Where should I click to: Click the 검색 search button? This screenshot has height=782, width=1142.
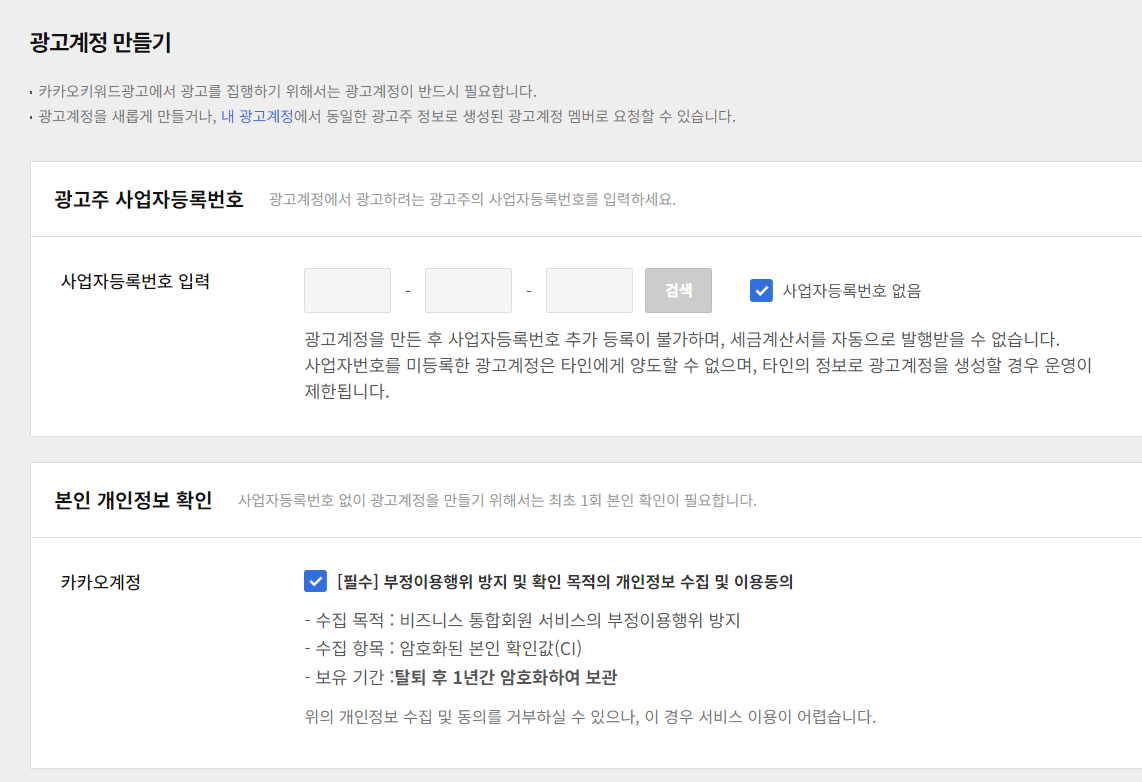(678, 290)
